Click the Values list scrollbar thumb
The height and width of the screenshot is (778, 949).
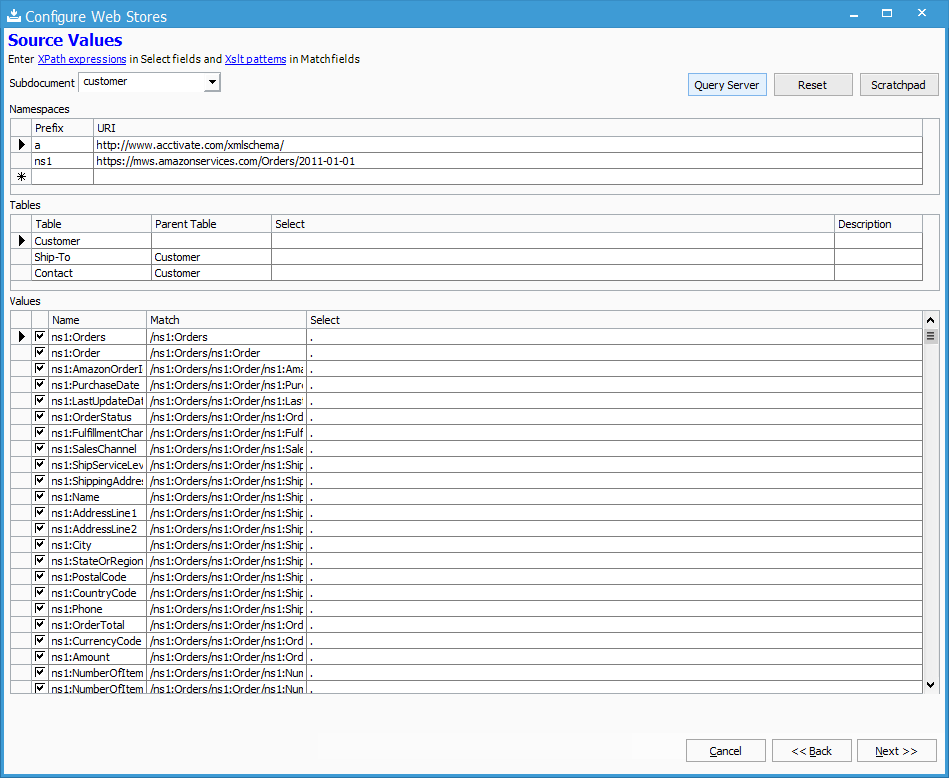pos(931,336)
